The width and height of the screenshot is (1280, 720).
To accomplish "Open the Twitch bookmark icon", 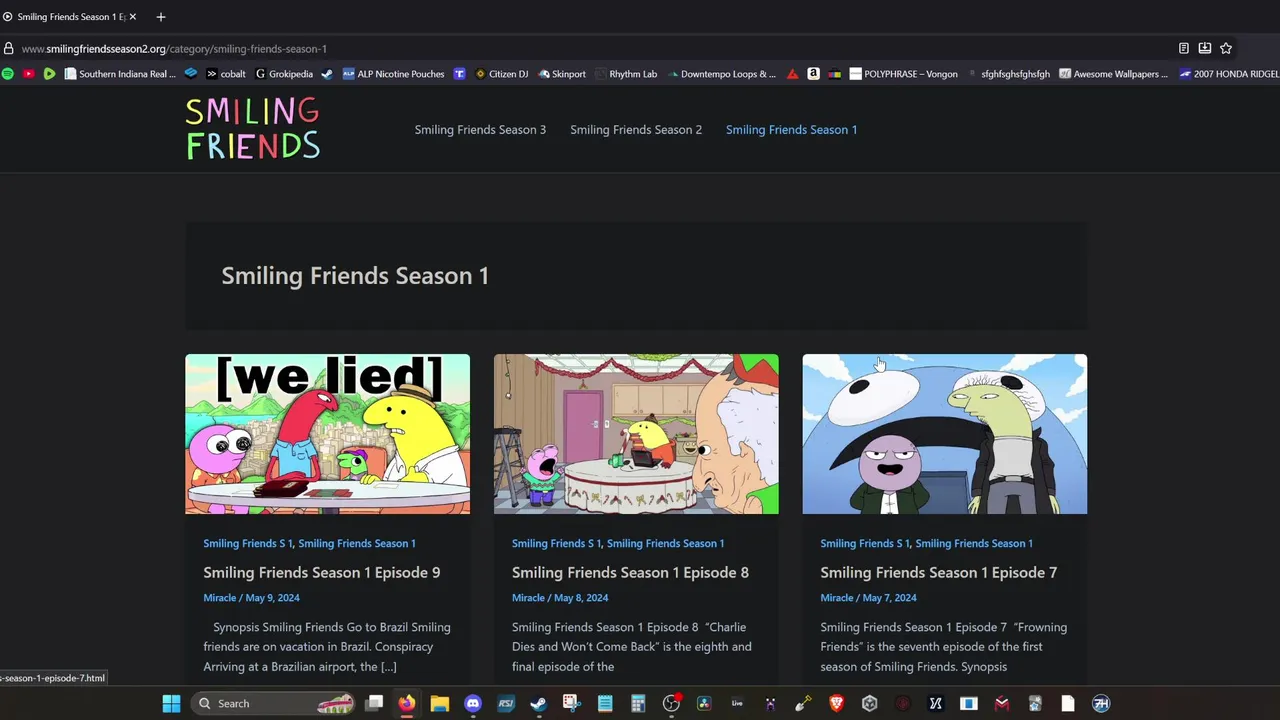I will click(459, 74).
